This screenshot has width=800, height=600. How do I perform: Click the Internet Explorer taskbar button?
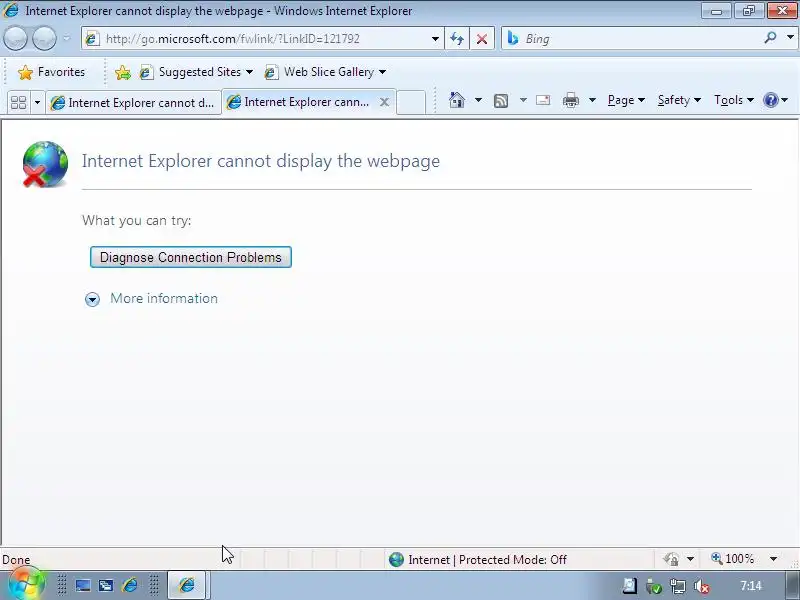(187, 585)
